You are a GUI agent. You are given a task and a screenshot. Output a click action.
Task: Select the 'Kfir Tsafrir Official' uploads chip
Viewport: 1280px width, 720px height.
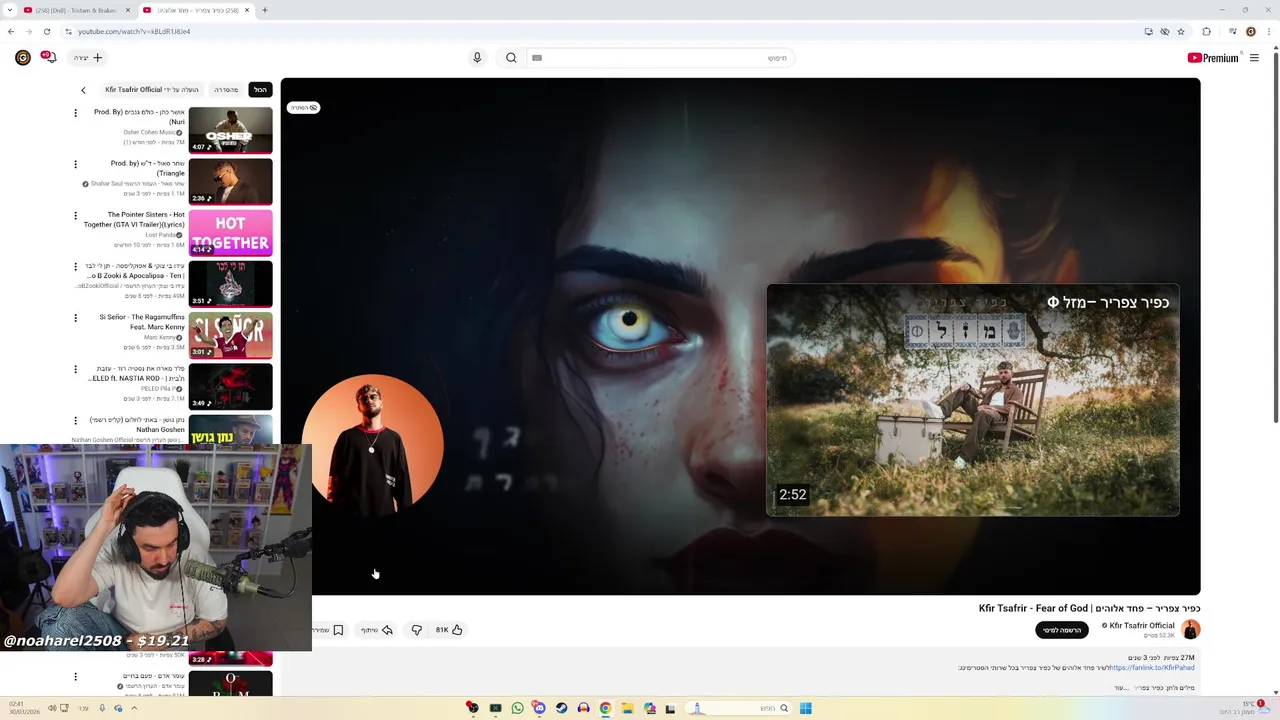click(152, 90)
